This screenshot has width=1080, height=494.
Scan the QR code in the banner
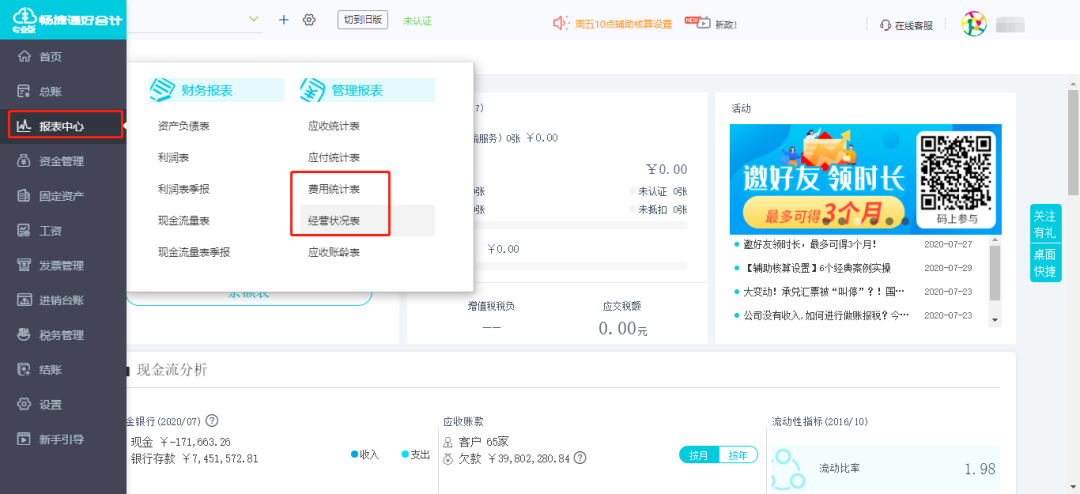point(957,172)
